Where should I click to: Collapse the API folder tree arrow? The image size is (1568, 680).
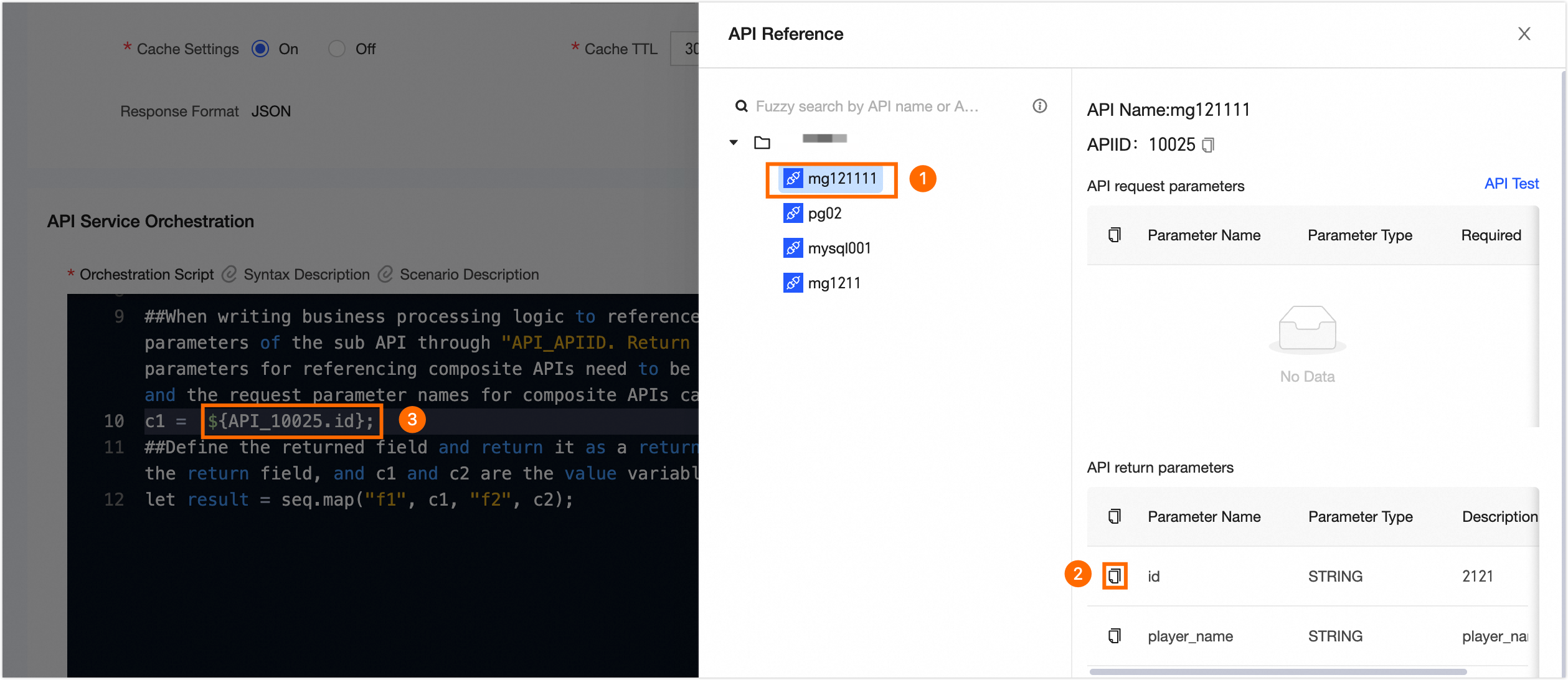(x=734, y=143)
